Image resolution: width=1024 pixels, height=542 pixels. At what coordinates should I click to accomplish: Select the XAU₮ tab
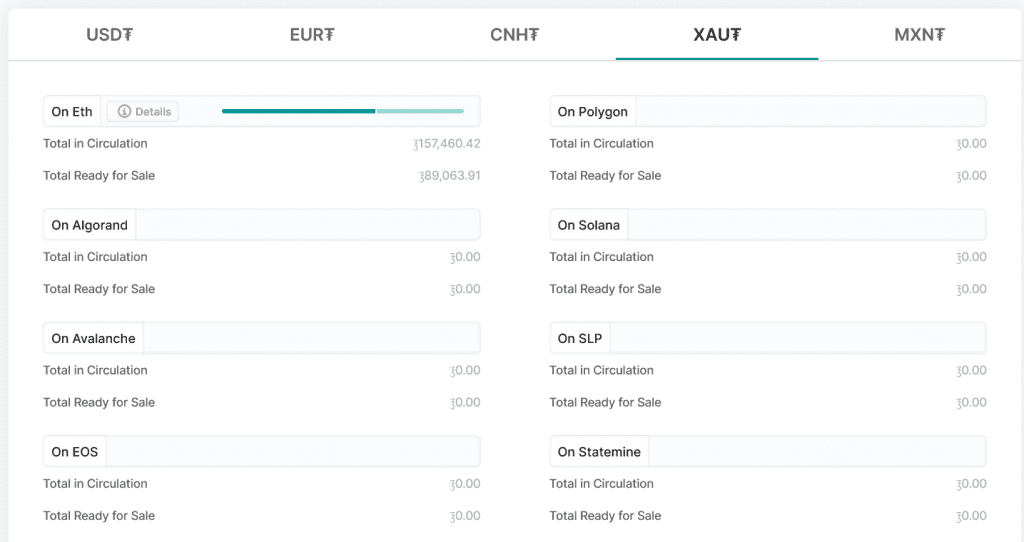(x=717, y=35)
